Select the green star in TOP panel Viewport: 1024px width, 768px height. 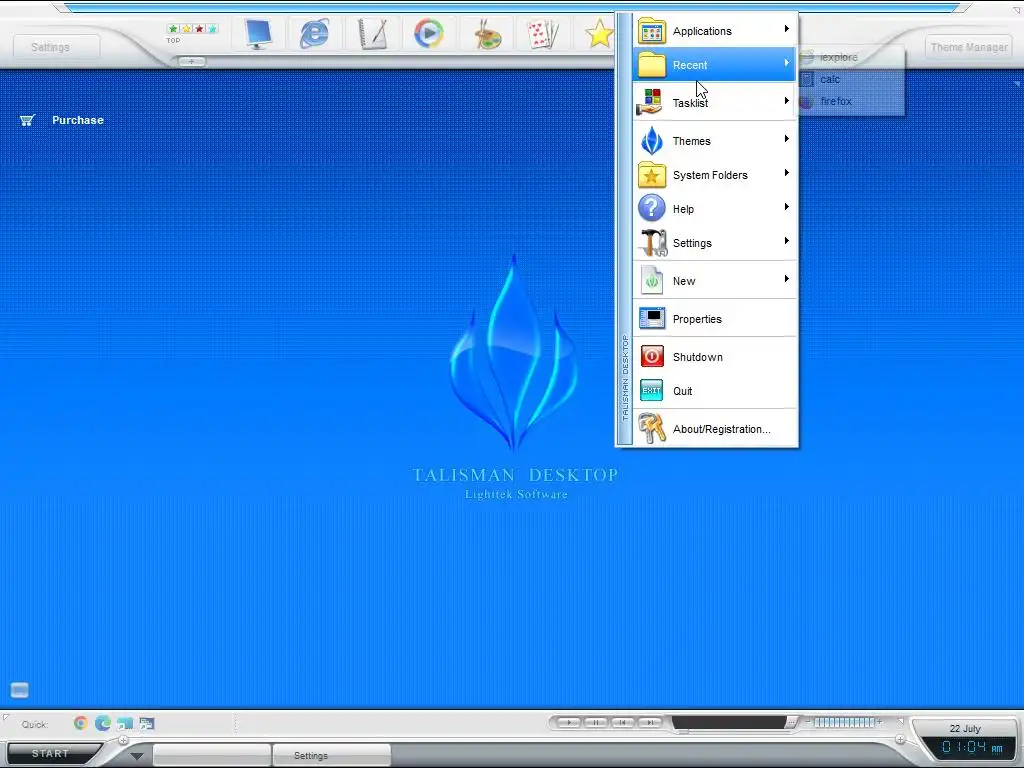pyautogui.click(x=173, y=29)
